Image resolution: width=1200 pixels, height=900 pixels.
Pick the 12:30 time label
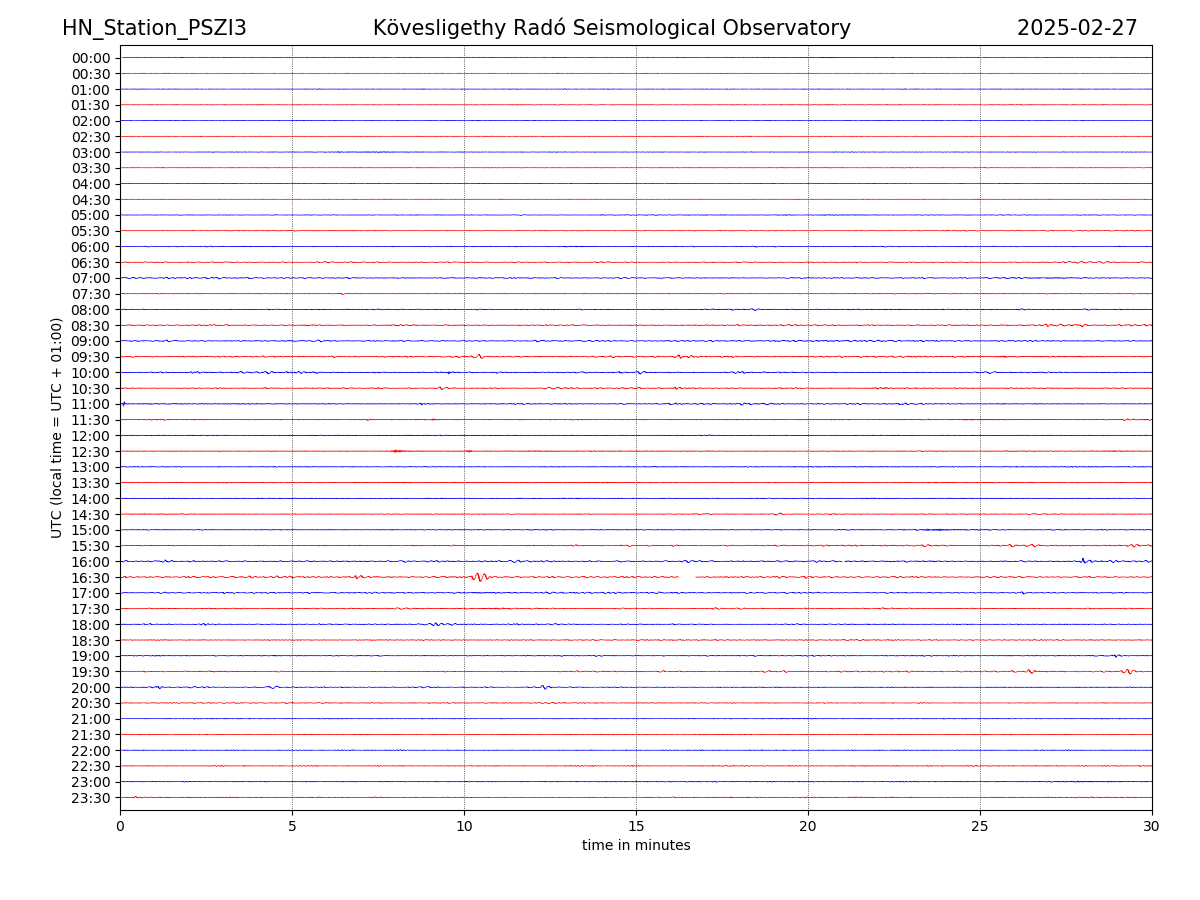(91, 452)
